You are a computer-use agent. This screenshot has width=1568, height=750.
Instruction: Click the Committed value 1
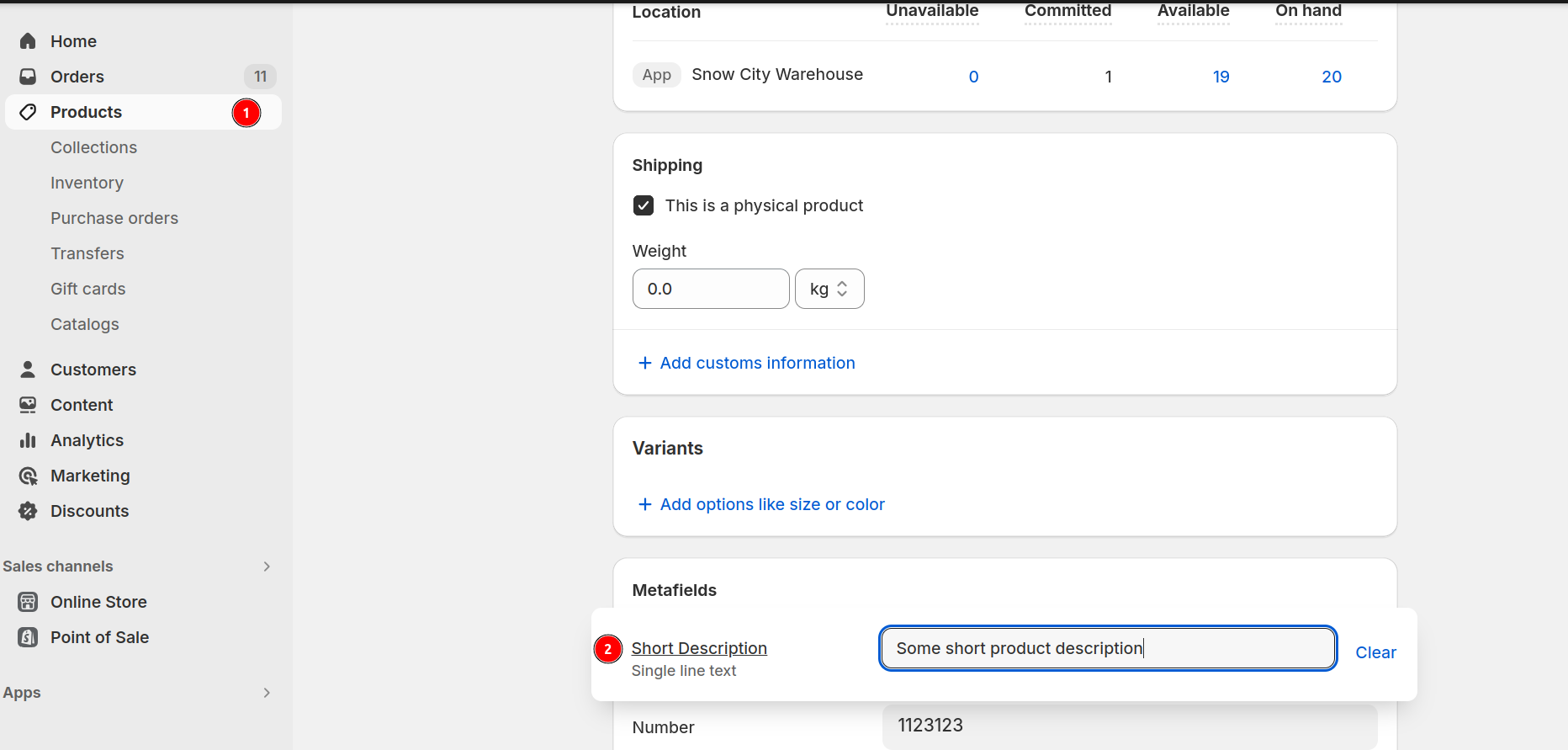[x=1108, y=77]
